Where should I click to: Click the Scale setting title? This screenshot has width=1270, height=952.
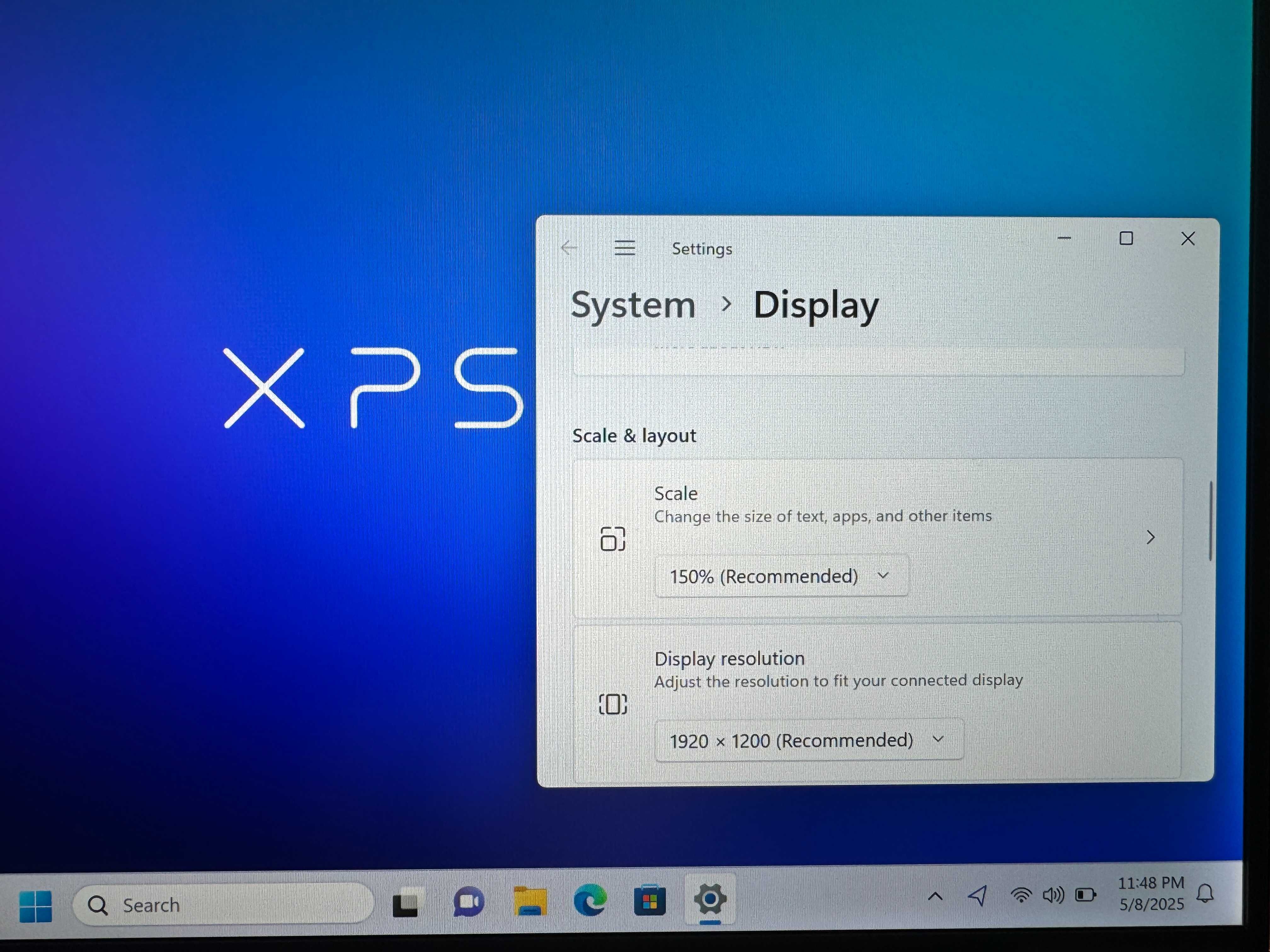pos(676,494)
